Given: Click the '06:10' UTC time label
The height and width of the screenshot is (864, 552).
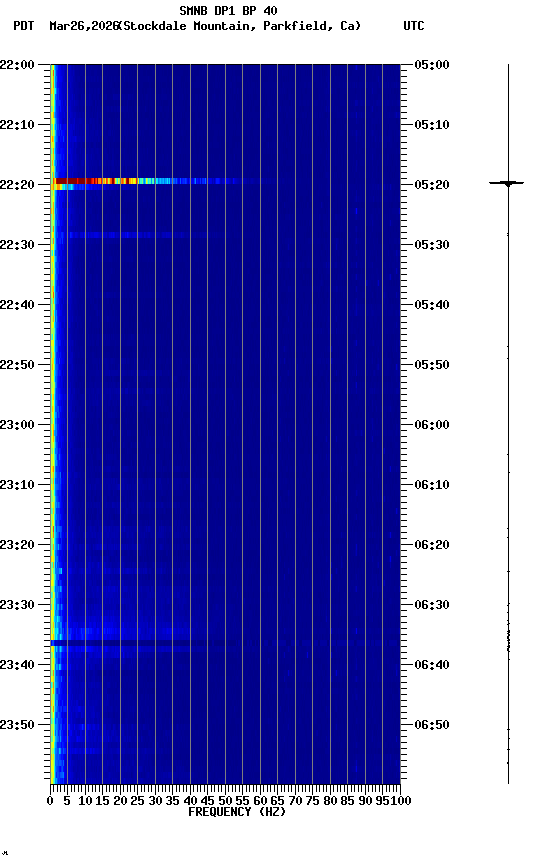Looking at the screenshot, I should click(432, 485).
